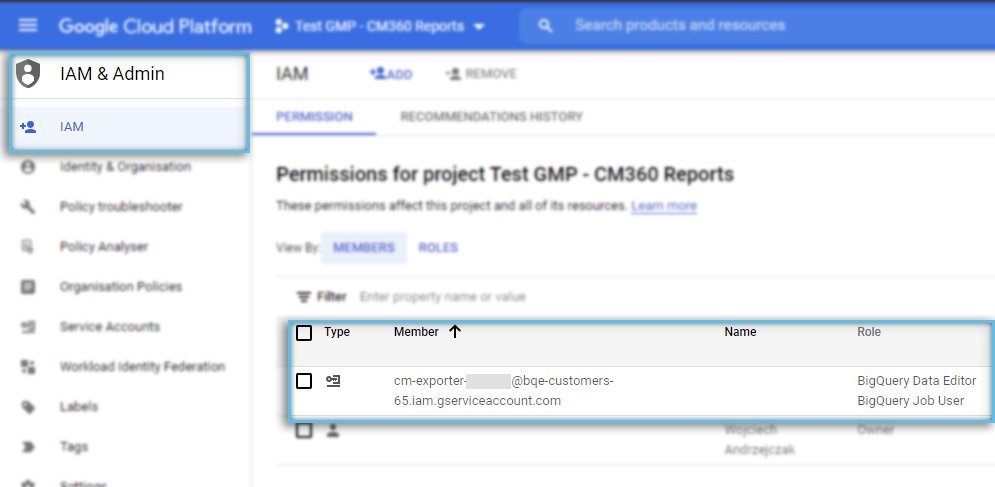
Task: Click the Identity & Organisation icon
Action: click(28, 167)
